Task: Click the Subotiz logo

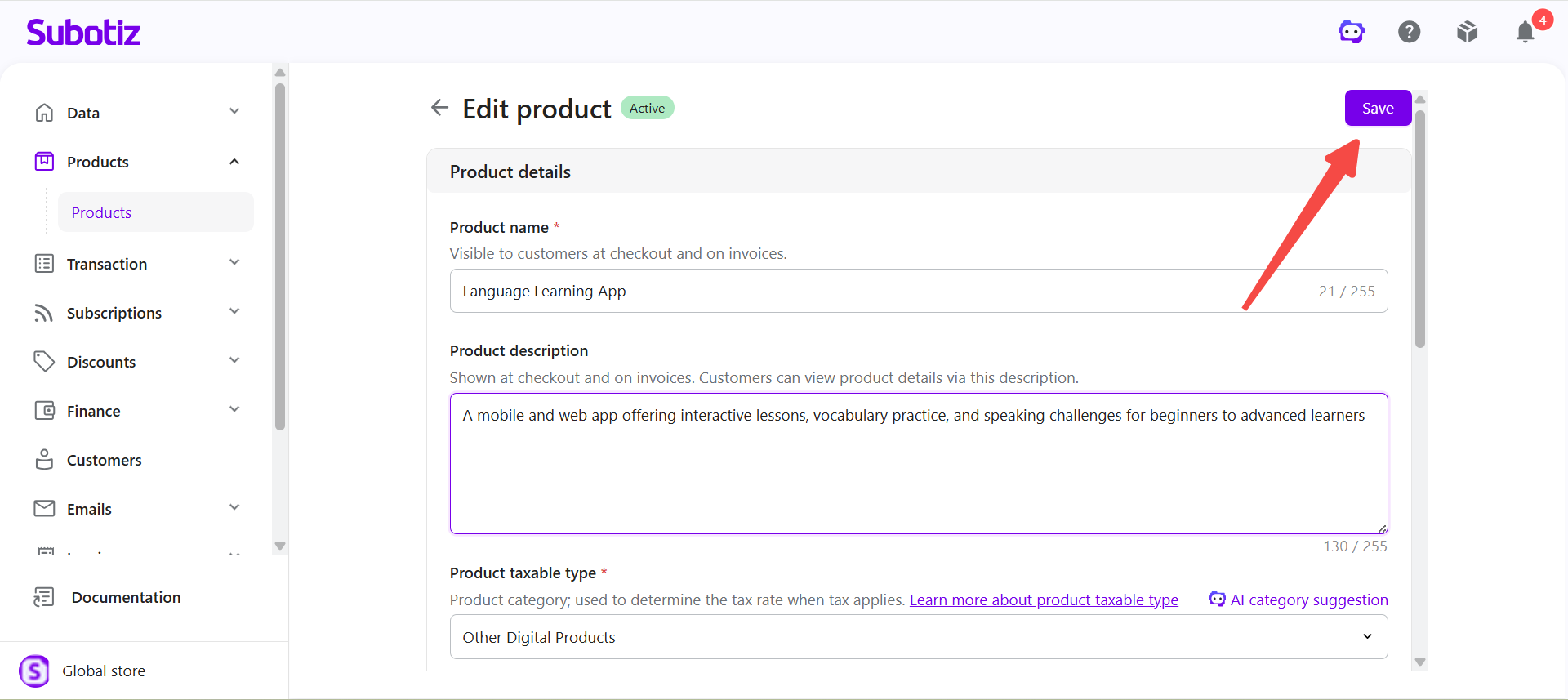Action: (83, 32)
